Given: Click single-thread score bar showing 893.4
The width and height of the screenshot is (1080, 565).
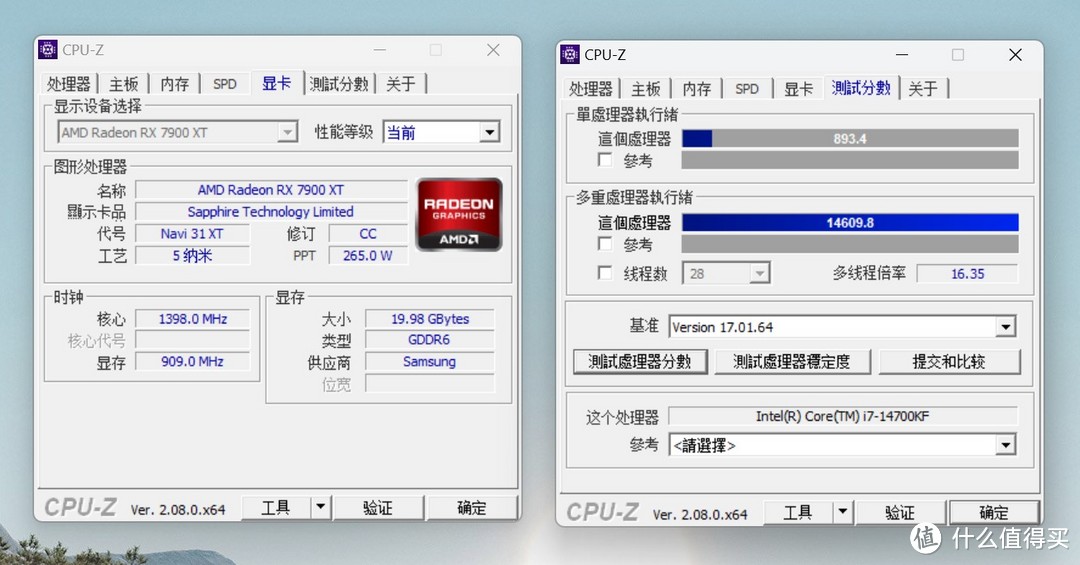Looking at the screenshot, I should [850, 138].
